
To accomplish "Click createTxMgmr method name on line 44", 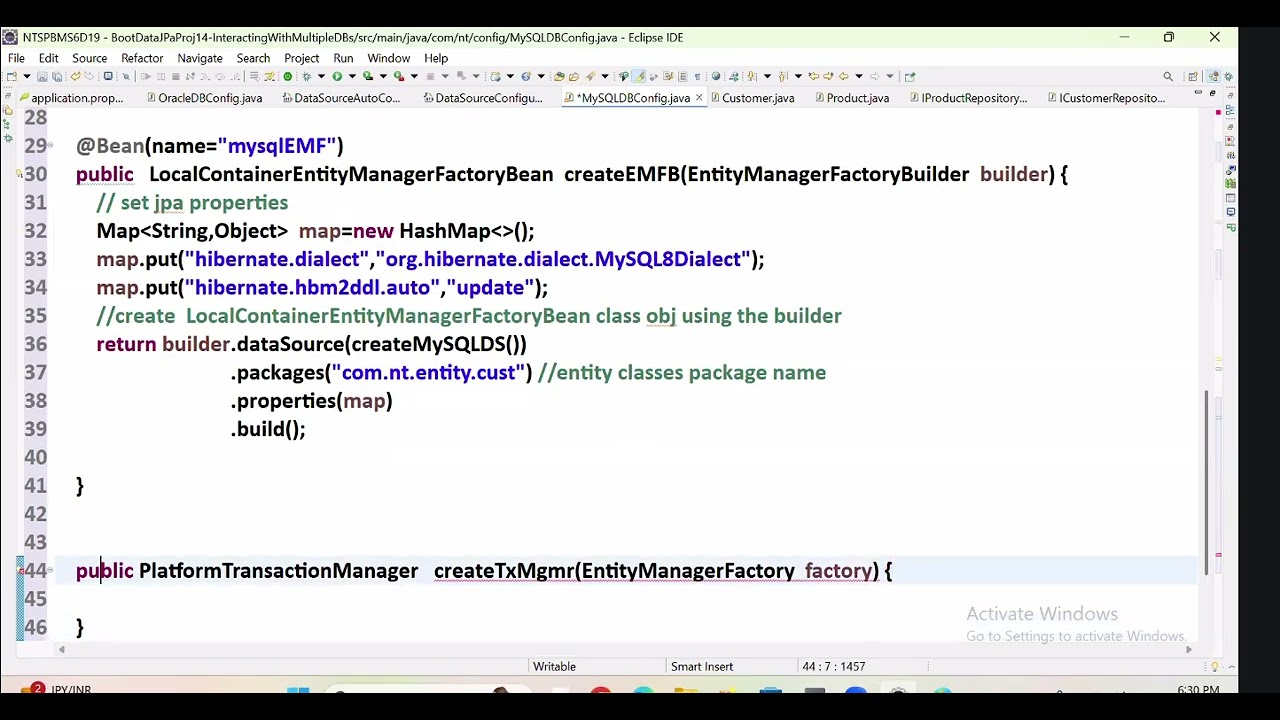I will 503,571.
